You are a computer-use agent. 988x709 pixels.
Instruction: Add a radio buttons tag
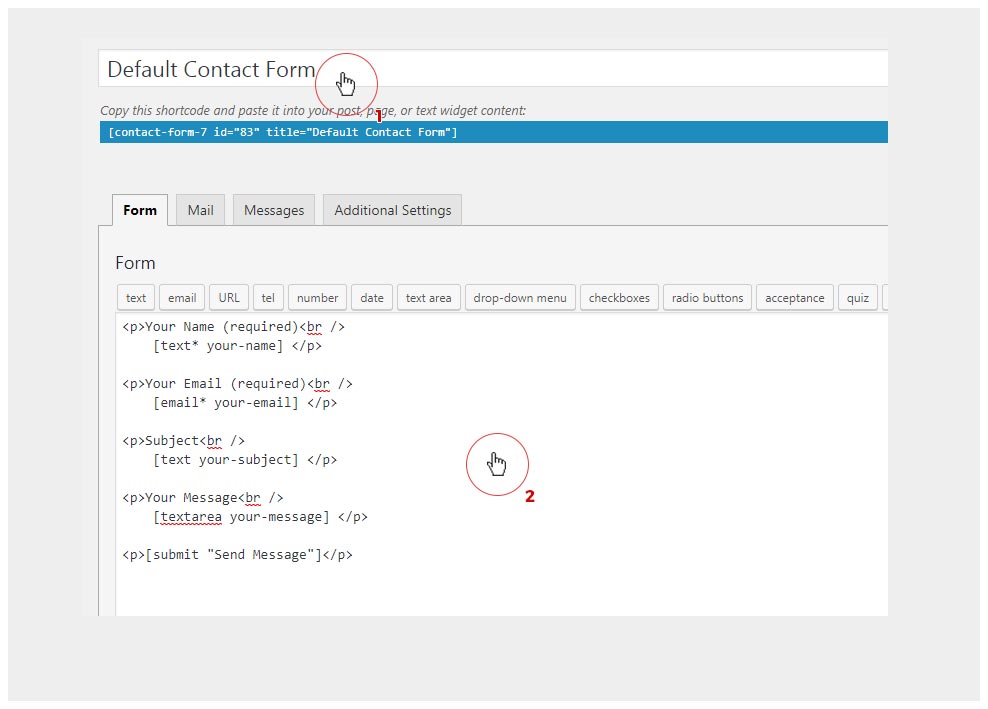707,298
